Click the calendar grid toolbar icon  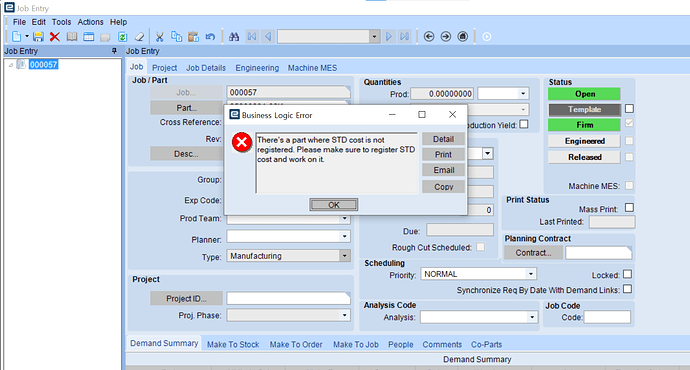pos(88,37)
